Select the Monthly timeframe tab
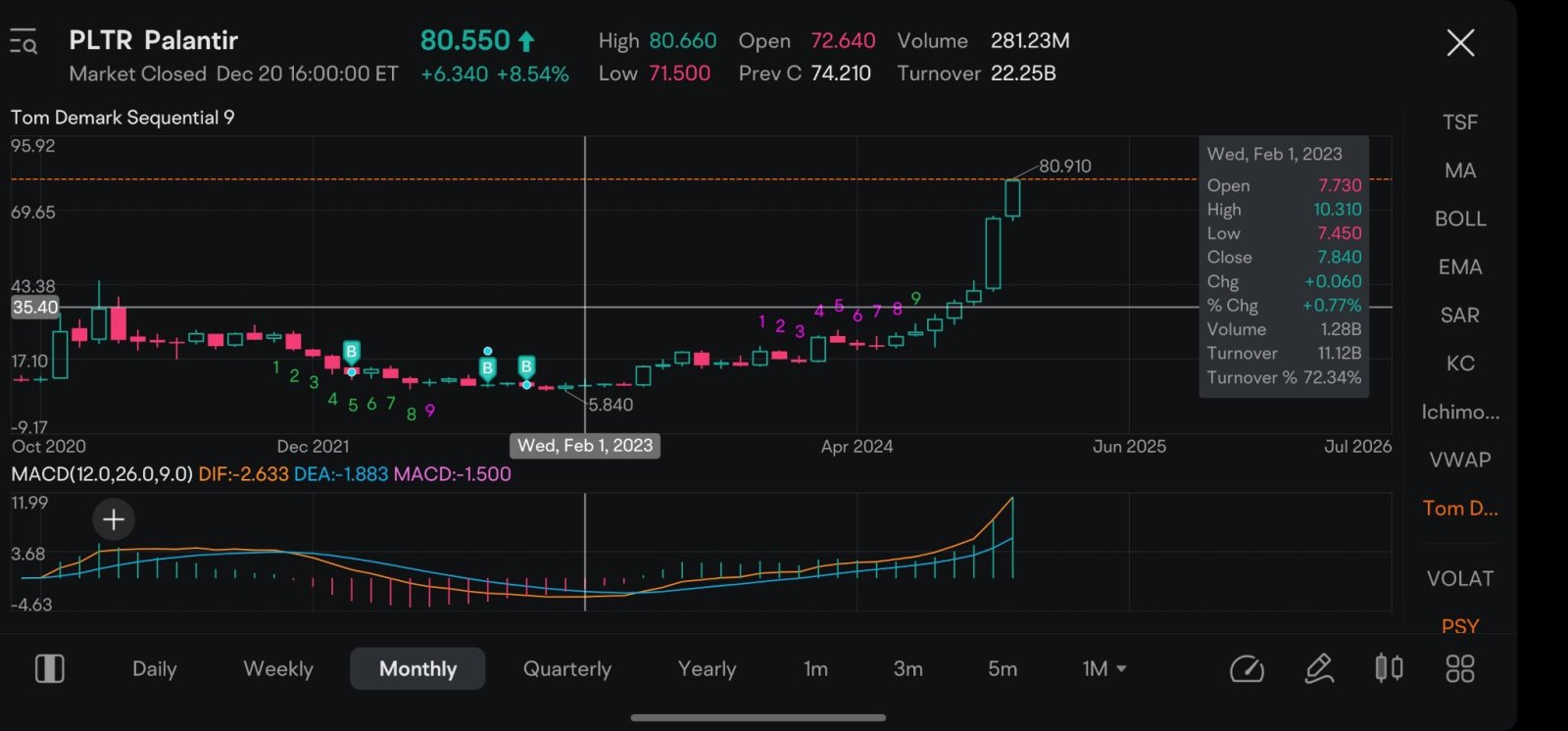This screenshot has height=731, width=1568. coord(417,668)
